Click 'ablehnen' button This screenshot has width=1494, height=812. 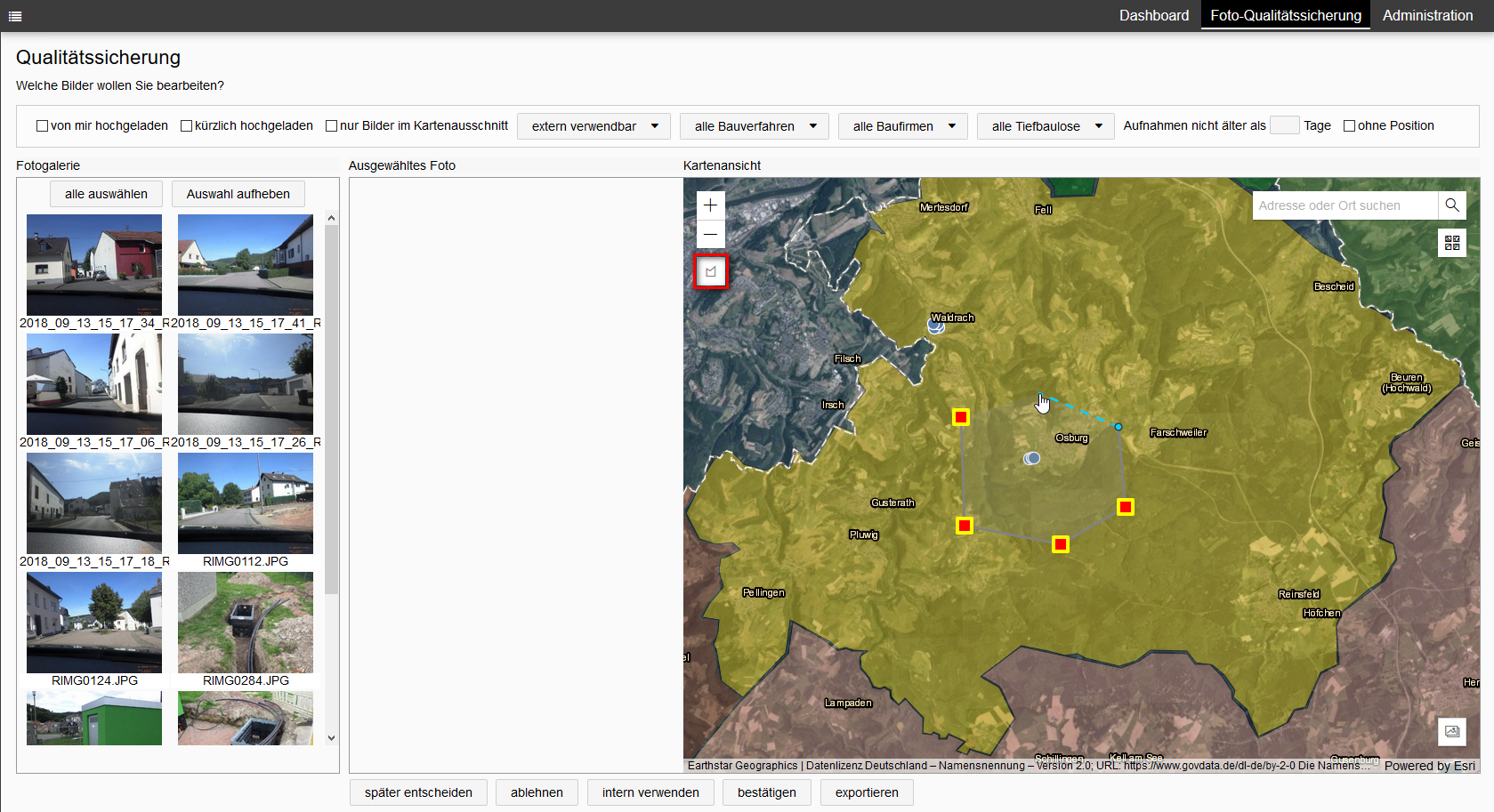537,792
